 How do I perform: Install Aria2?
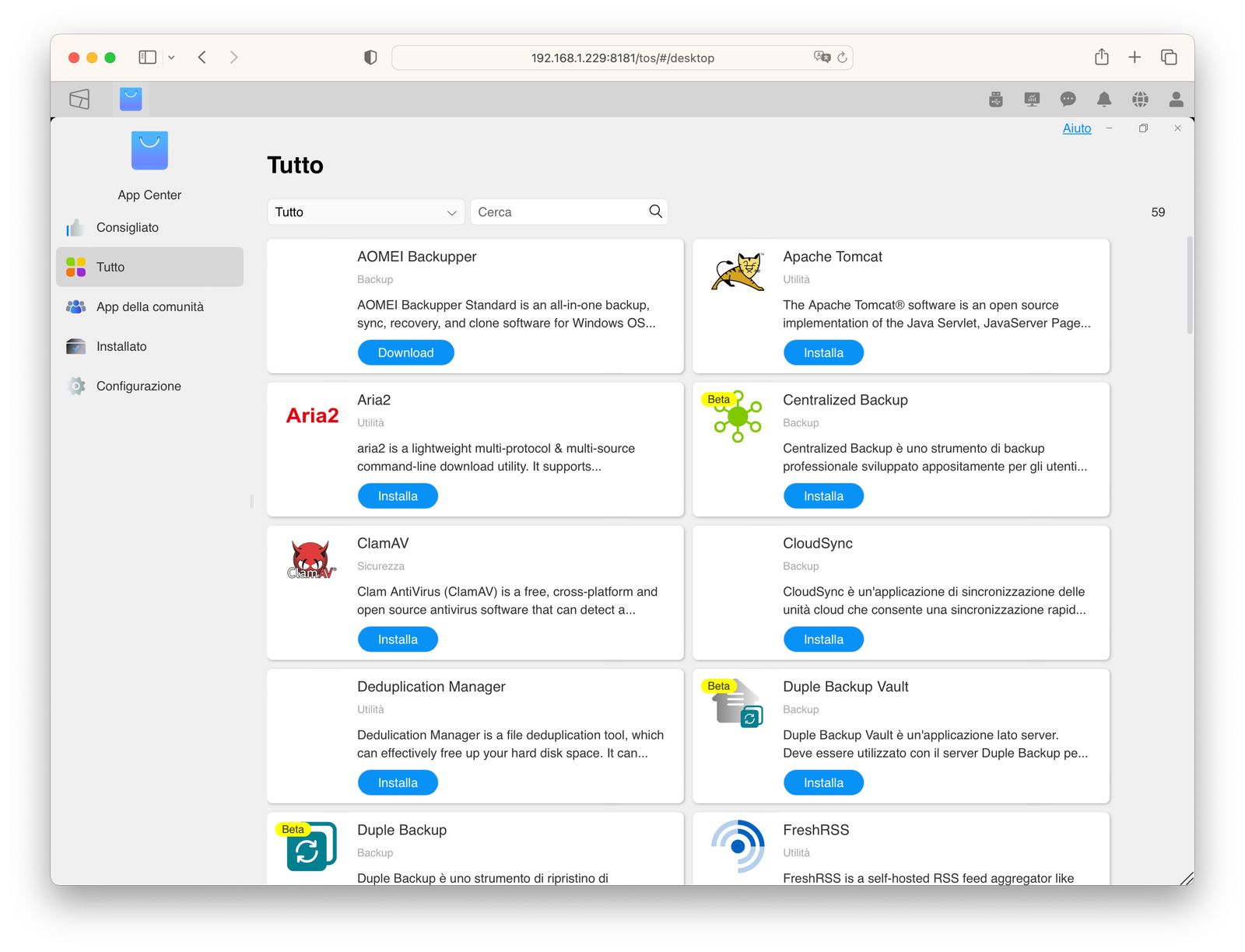pos(398,495)
